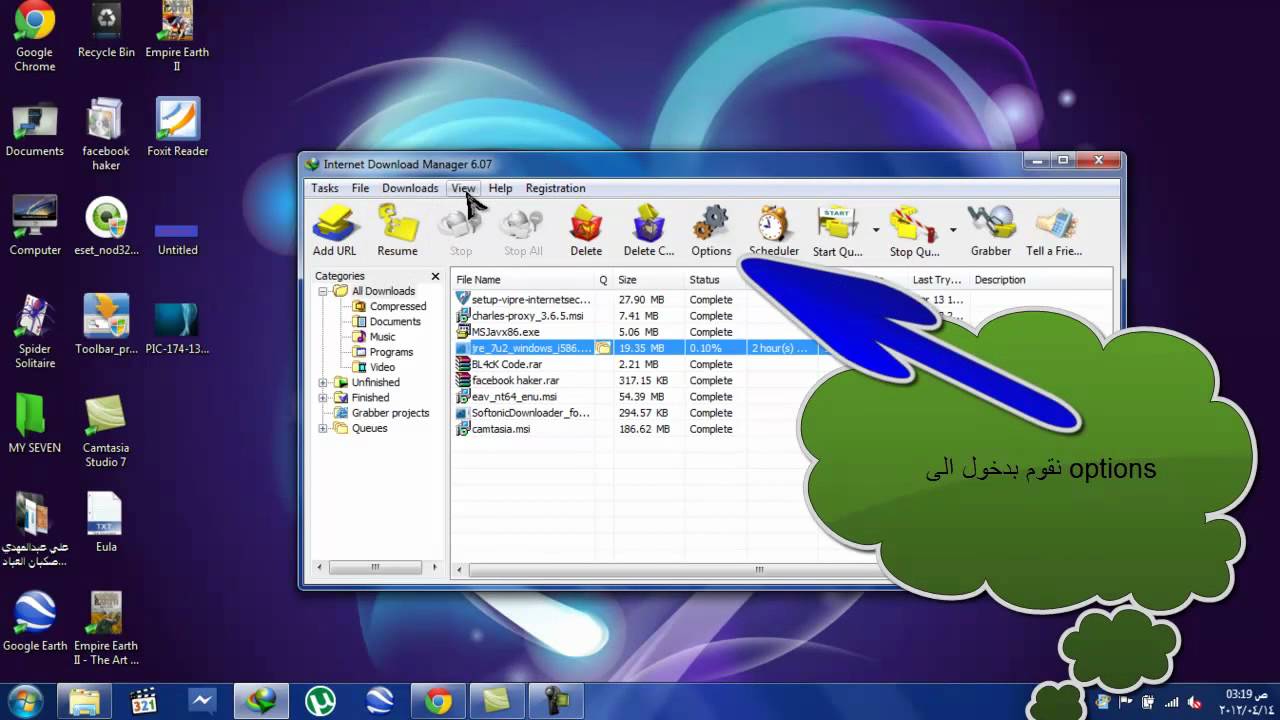Open the Start Queue dropdown arrow

(876, 230)
